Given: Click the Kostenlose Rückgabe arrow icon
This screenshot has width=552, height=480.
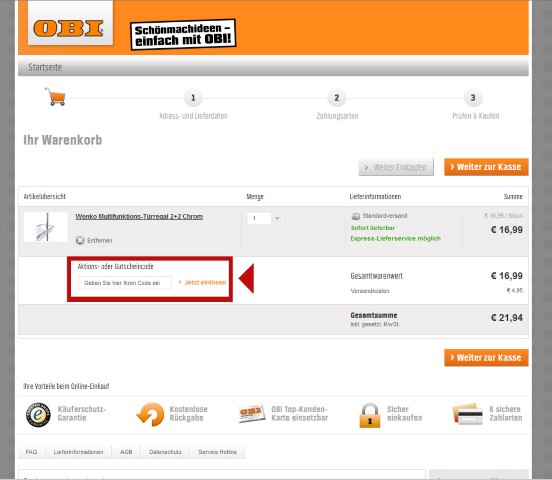Looking at the screenshot, I should click(x=150, y=414).
